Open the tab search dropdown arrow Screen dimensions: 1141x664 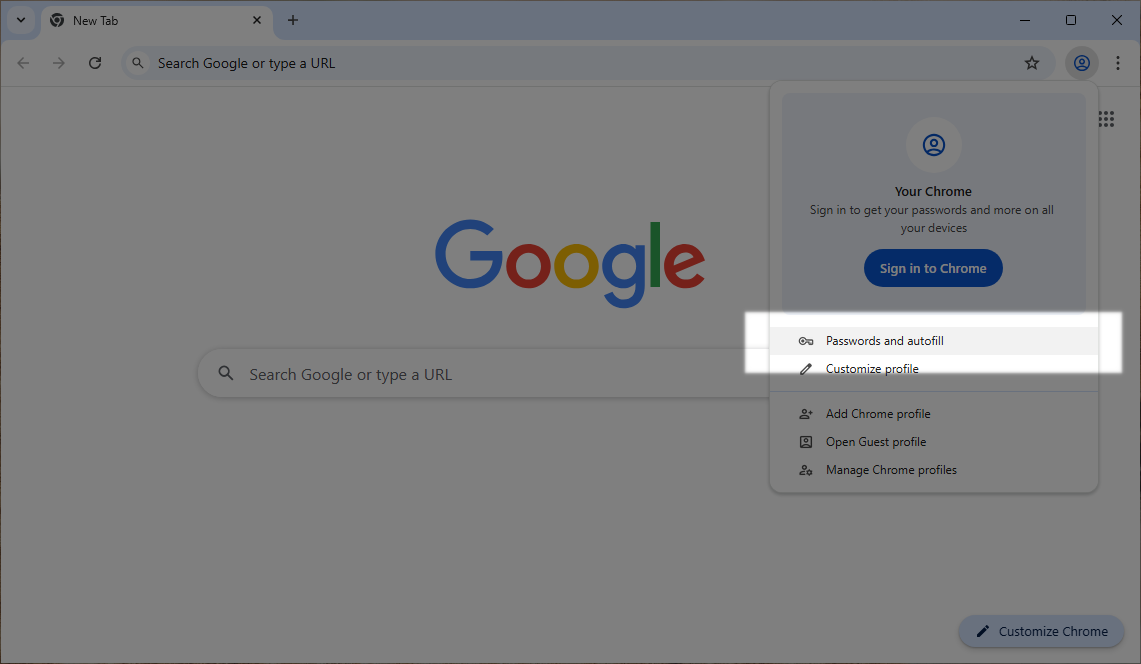20,20
